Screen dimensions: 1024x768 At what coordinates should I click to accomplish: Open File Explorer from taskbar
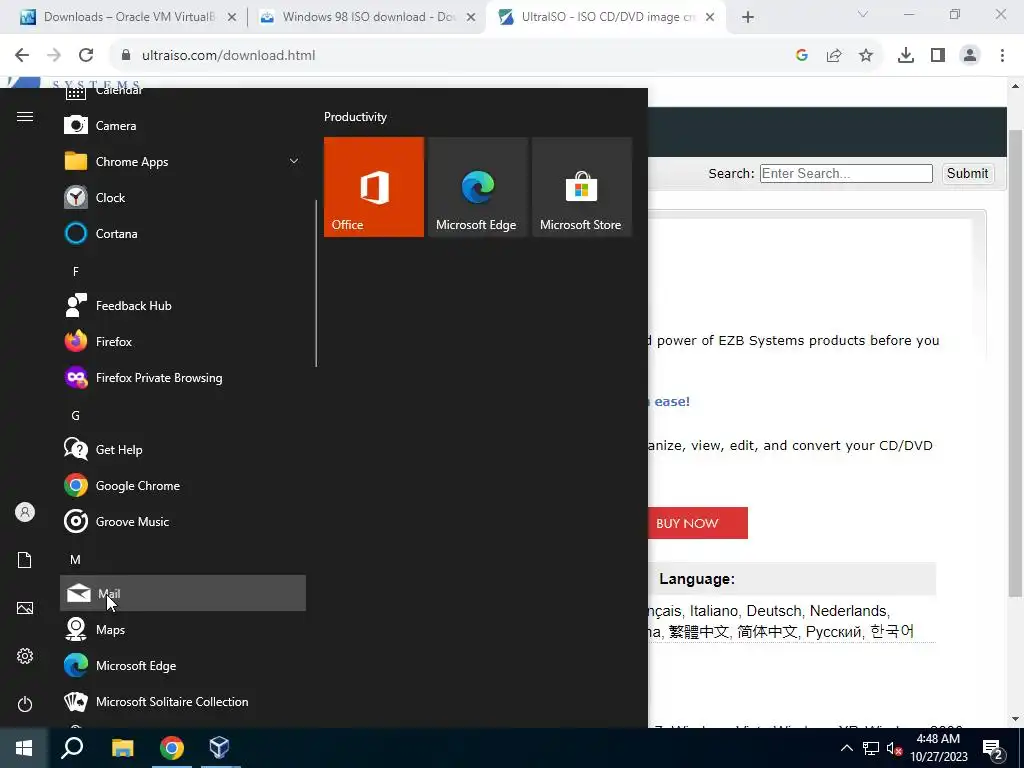click(x=122, y=748)
